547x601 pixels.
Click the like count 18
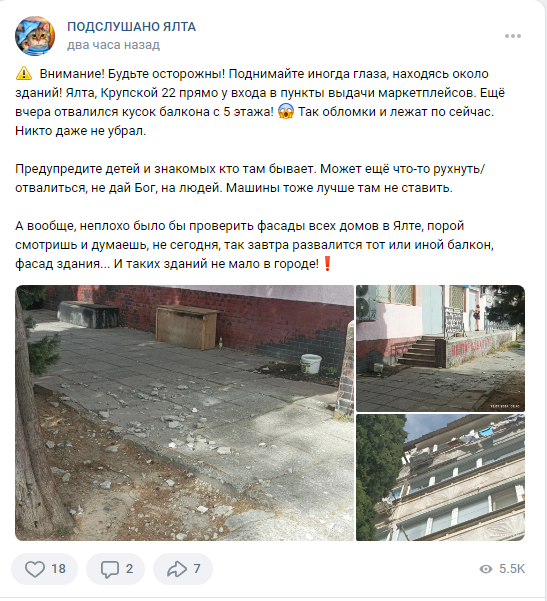click(x=59, y=569)
